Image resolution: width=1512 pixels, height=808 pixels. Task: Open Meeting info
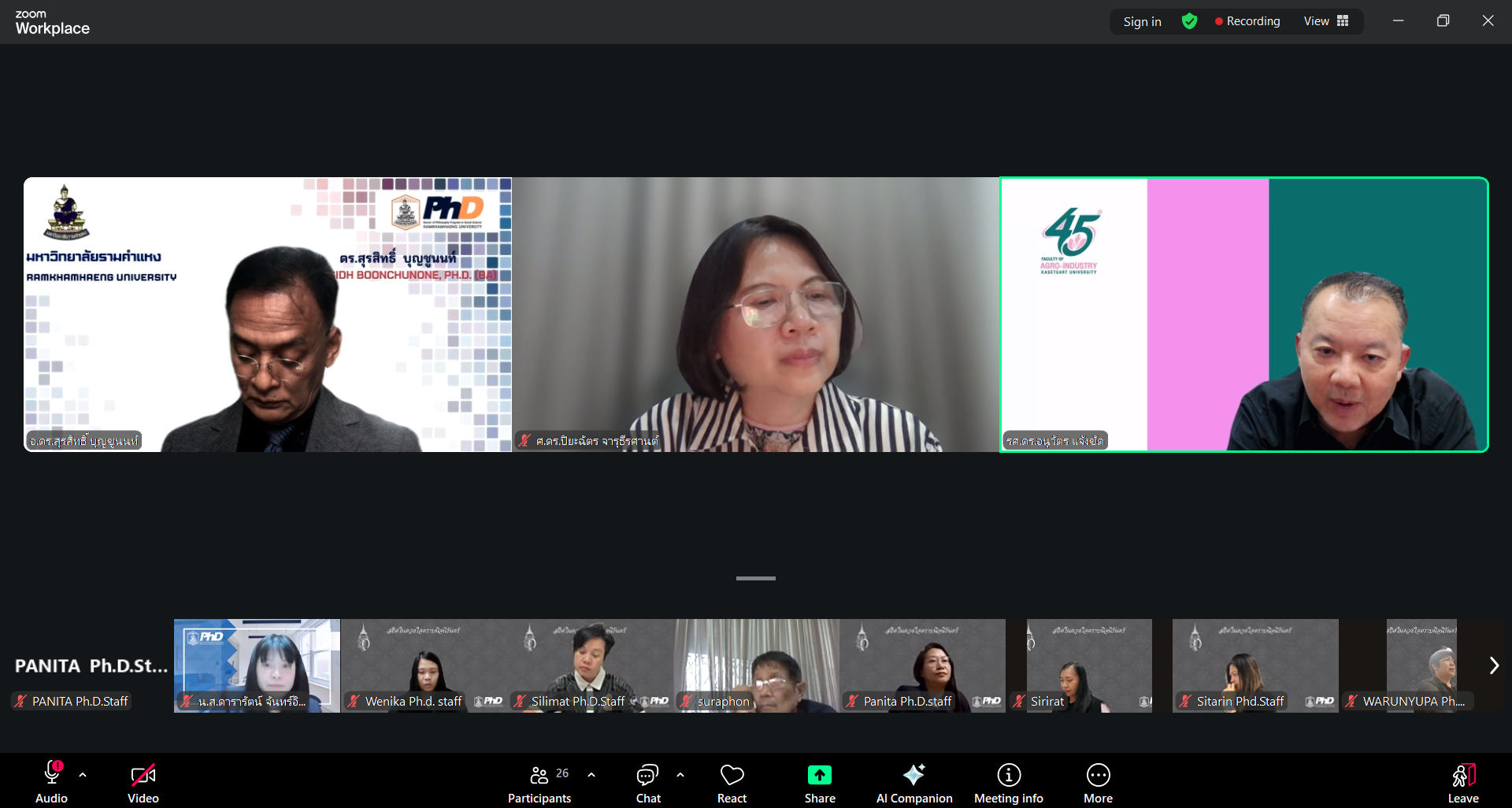coord(1008,784)
